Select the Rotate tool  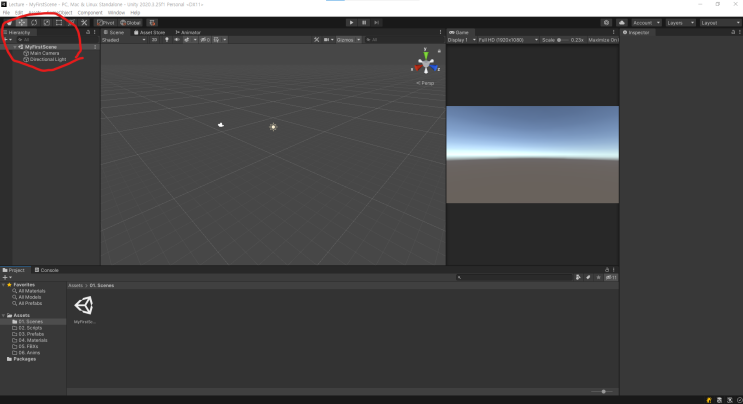[x=34, y=23]
